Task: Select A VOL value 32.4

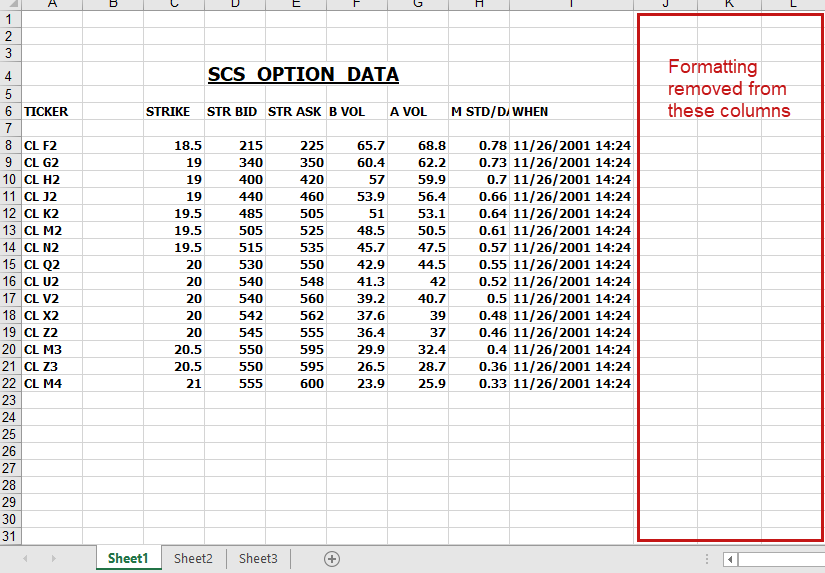Action: click(418, 349)
